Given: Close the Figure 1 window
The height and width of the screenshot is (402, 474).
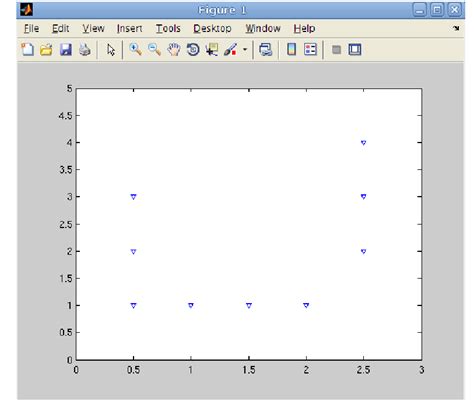Looking at the screenshot, I should click(454, 10).
